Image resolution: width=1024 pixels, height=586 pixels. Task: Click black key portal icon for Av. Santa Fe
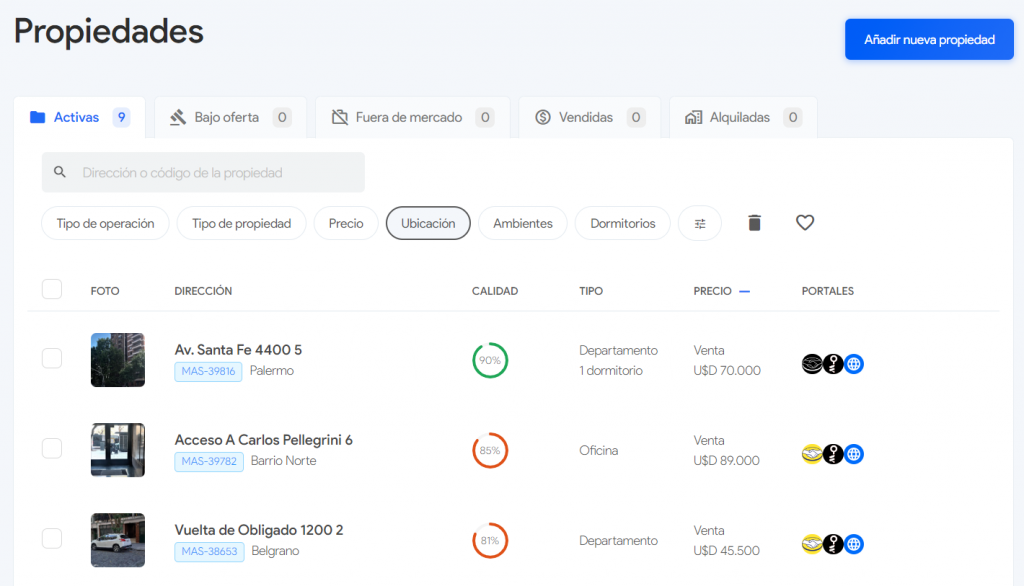tap(833, 364)
